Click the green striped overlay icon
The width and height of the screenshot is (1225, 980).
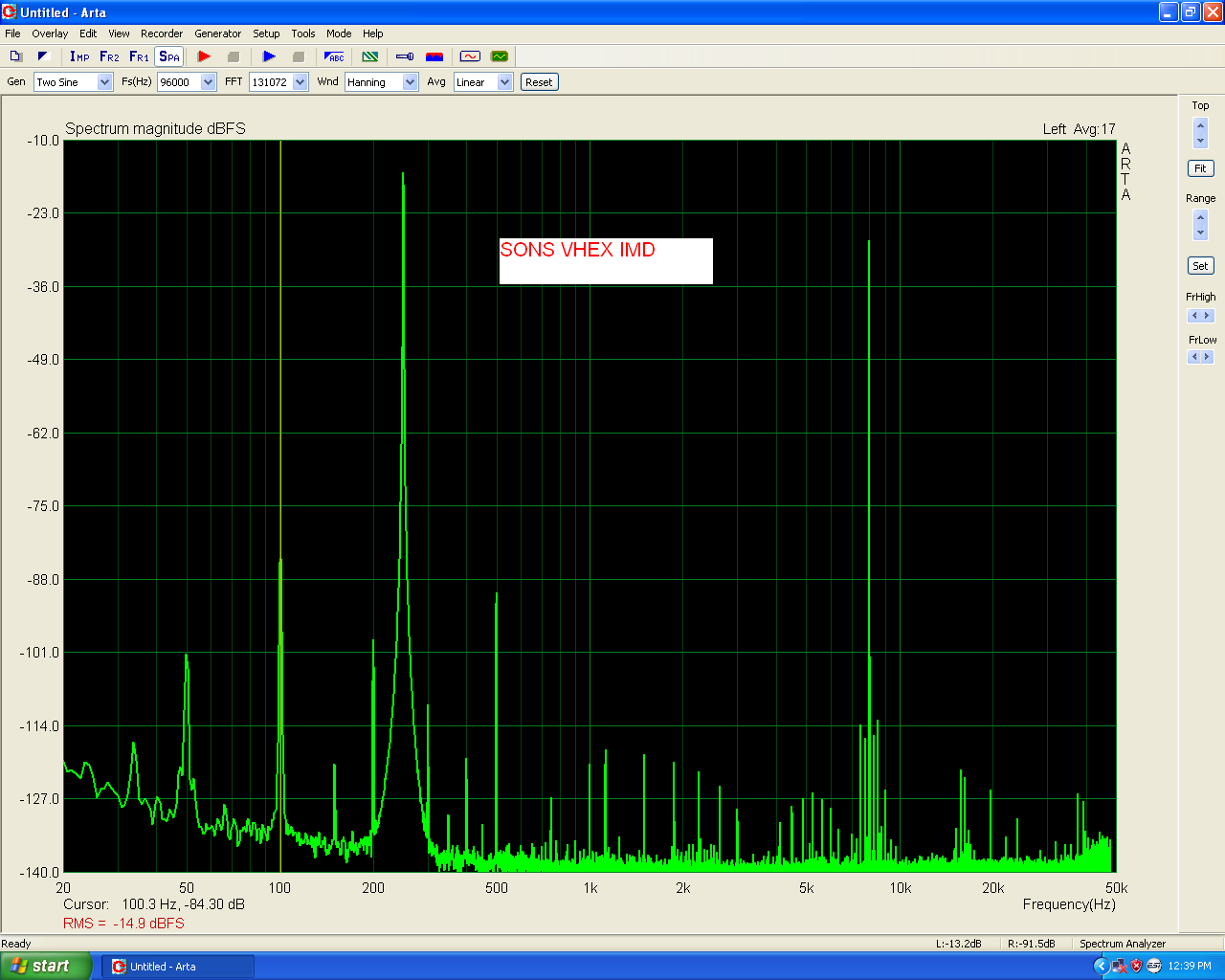click(370, 56)
